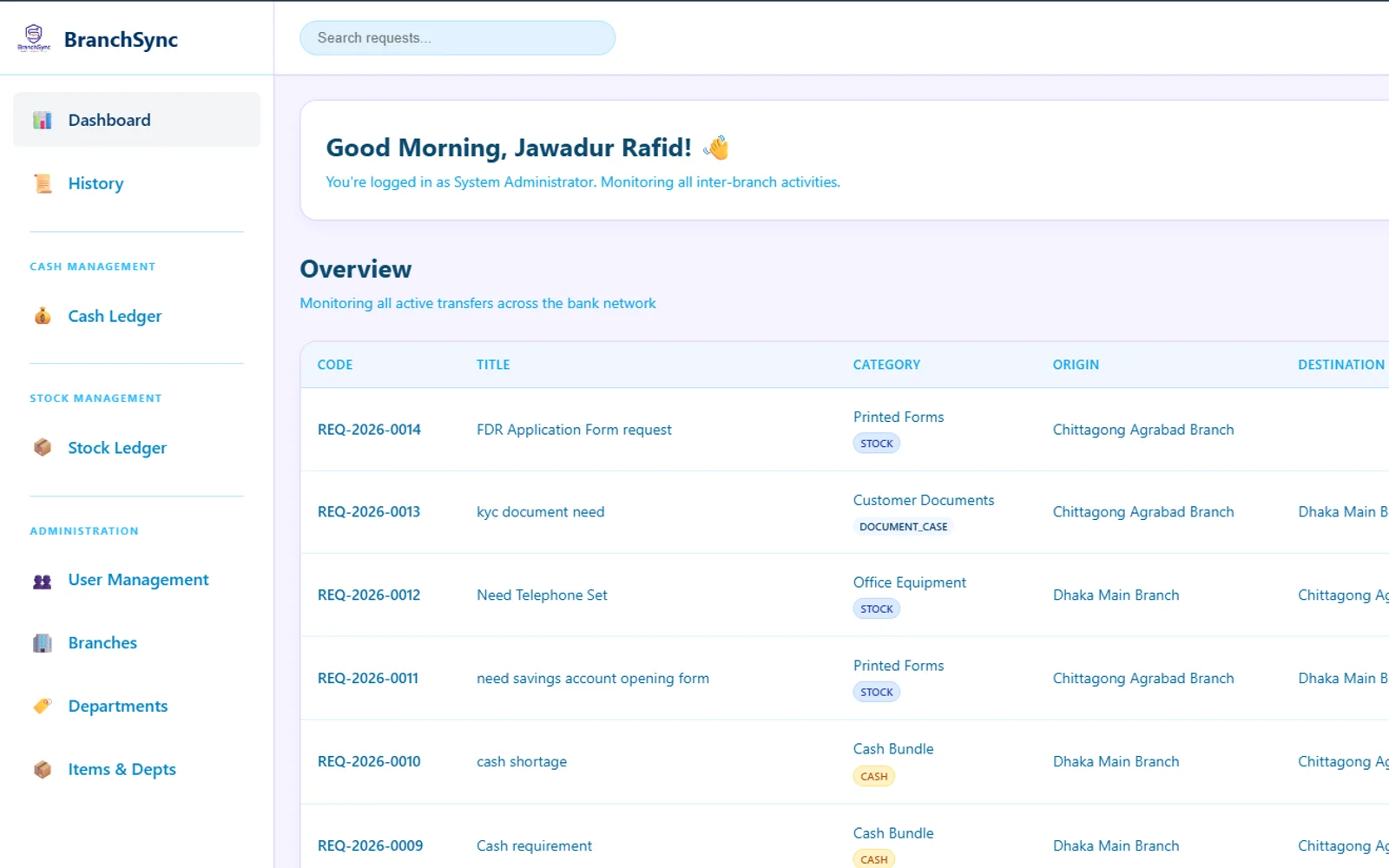Click the Items & Depts package icon
Viewport: 1389px width, 868px height.
pyautogui.click(x=43, y=770)
